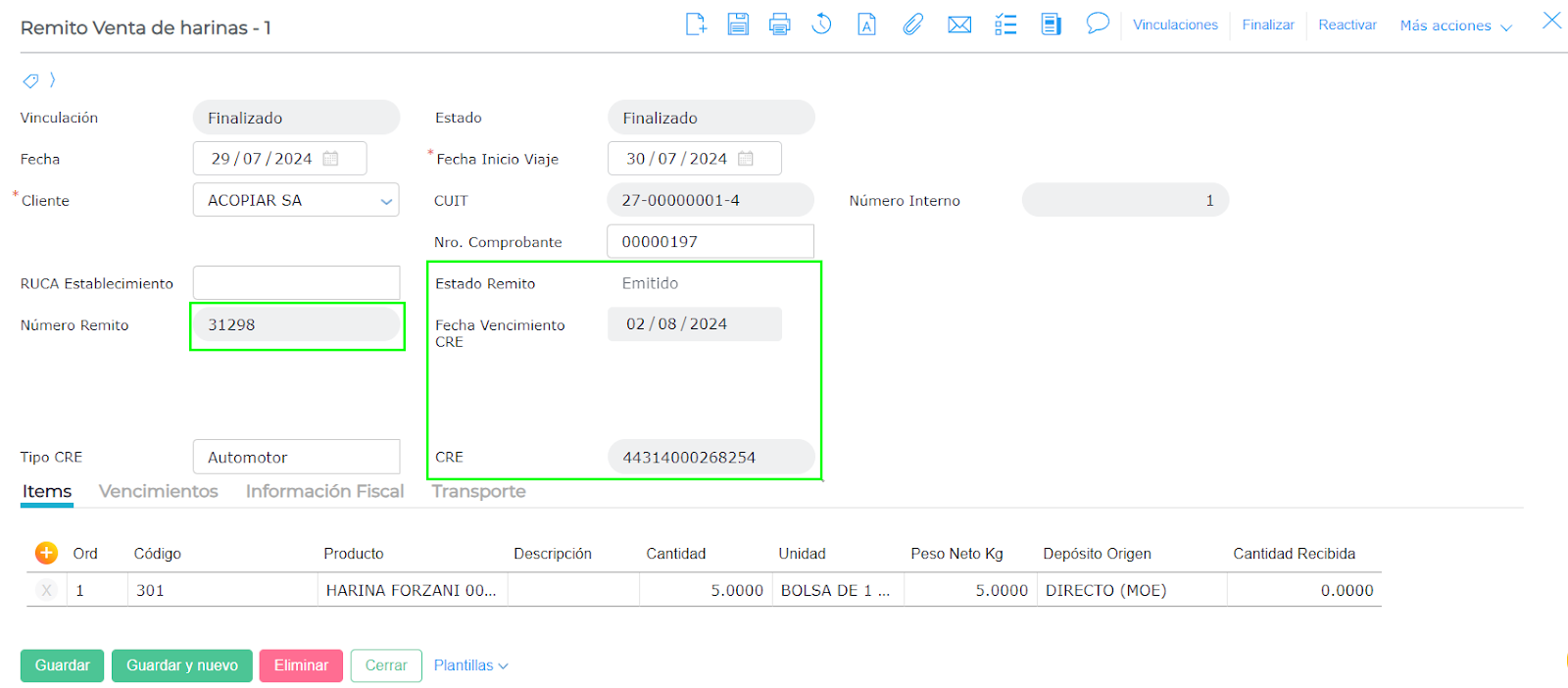Image resolution: width=1568 pixels, height=688 pixels.
Task: Send by email using envelope icon
Action: pyautogui.click(x=959, y=25)
